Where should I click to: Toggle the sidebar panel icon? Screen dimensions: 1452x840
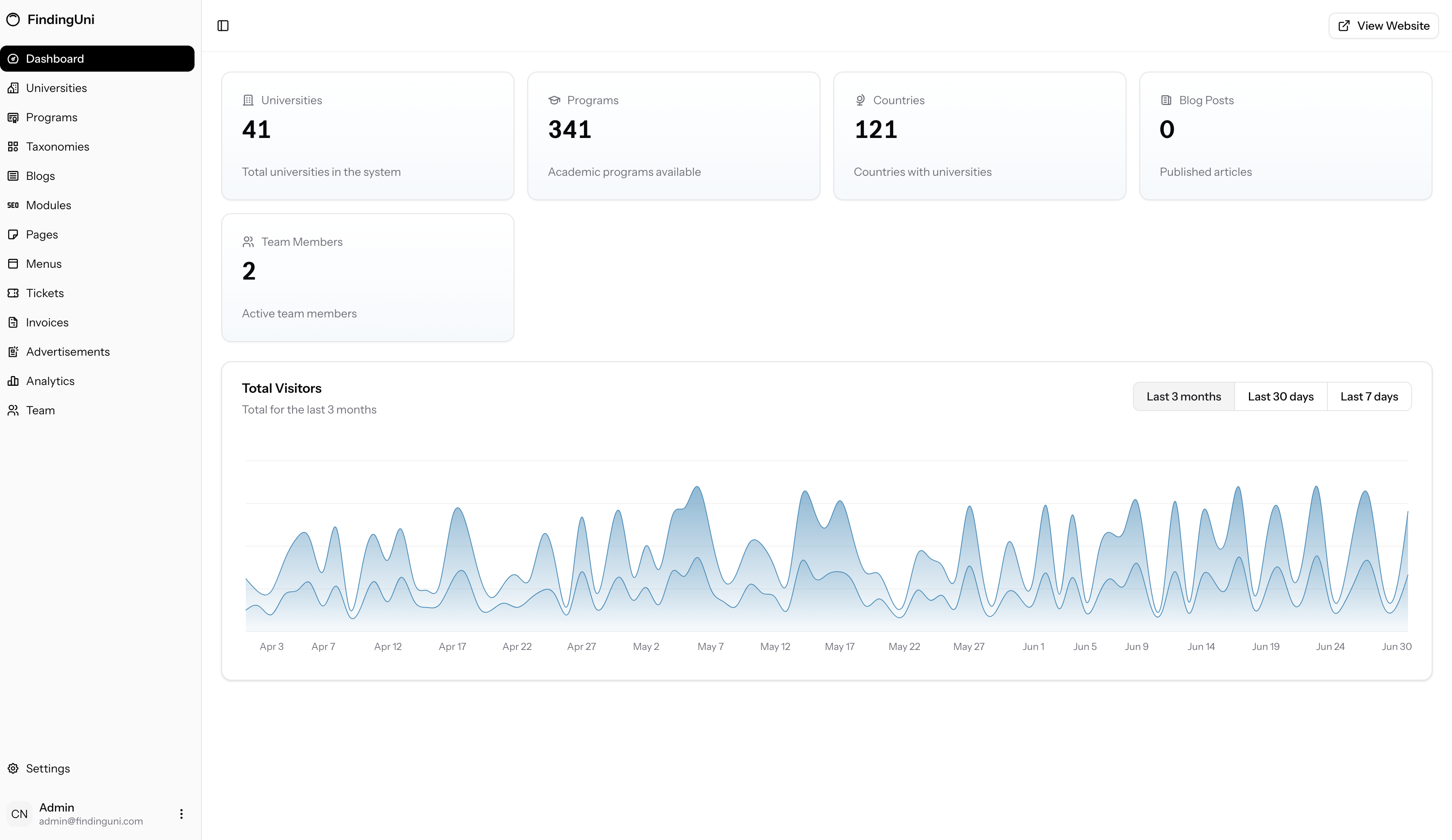point(223,25)
